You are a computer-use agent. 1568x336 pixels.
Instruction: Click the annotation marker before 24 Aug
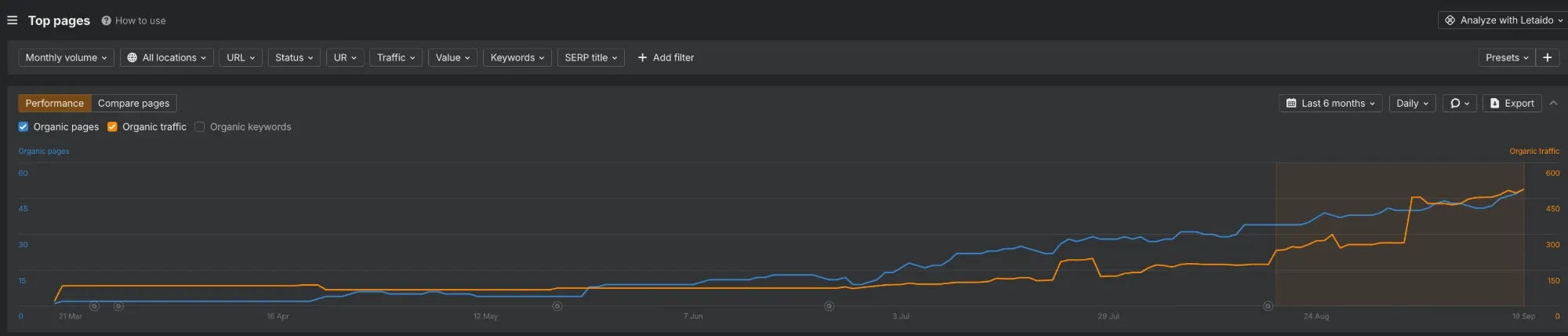[x=1268, y=306]
